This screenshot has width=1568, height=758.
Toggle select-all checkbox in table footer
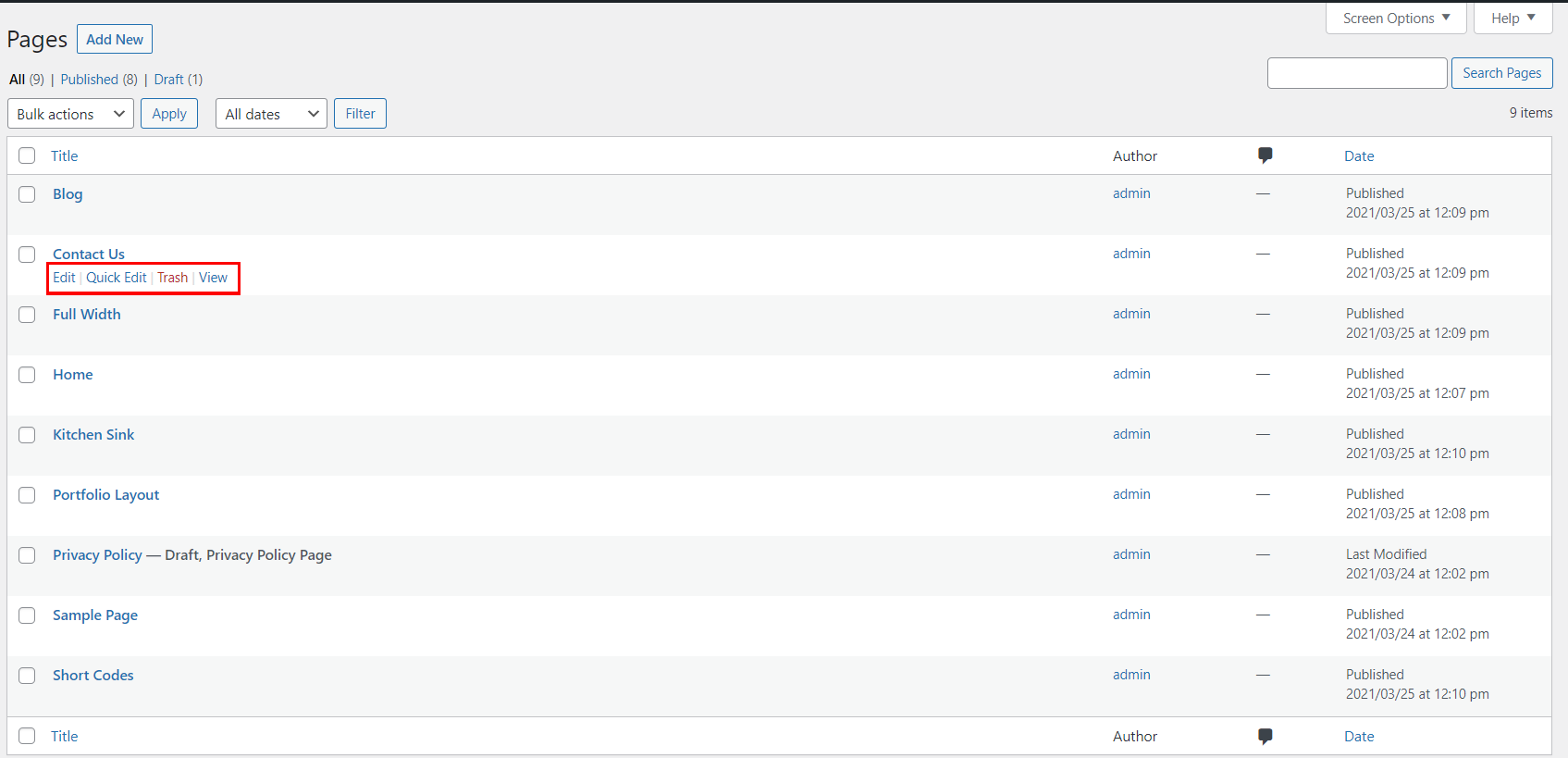27,736
